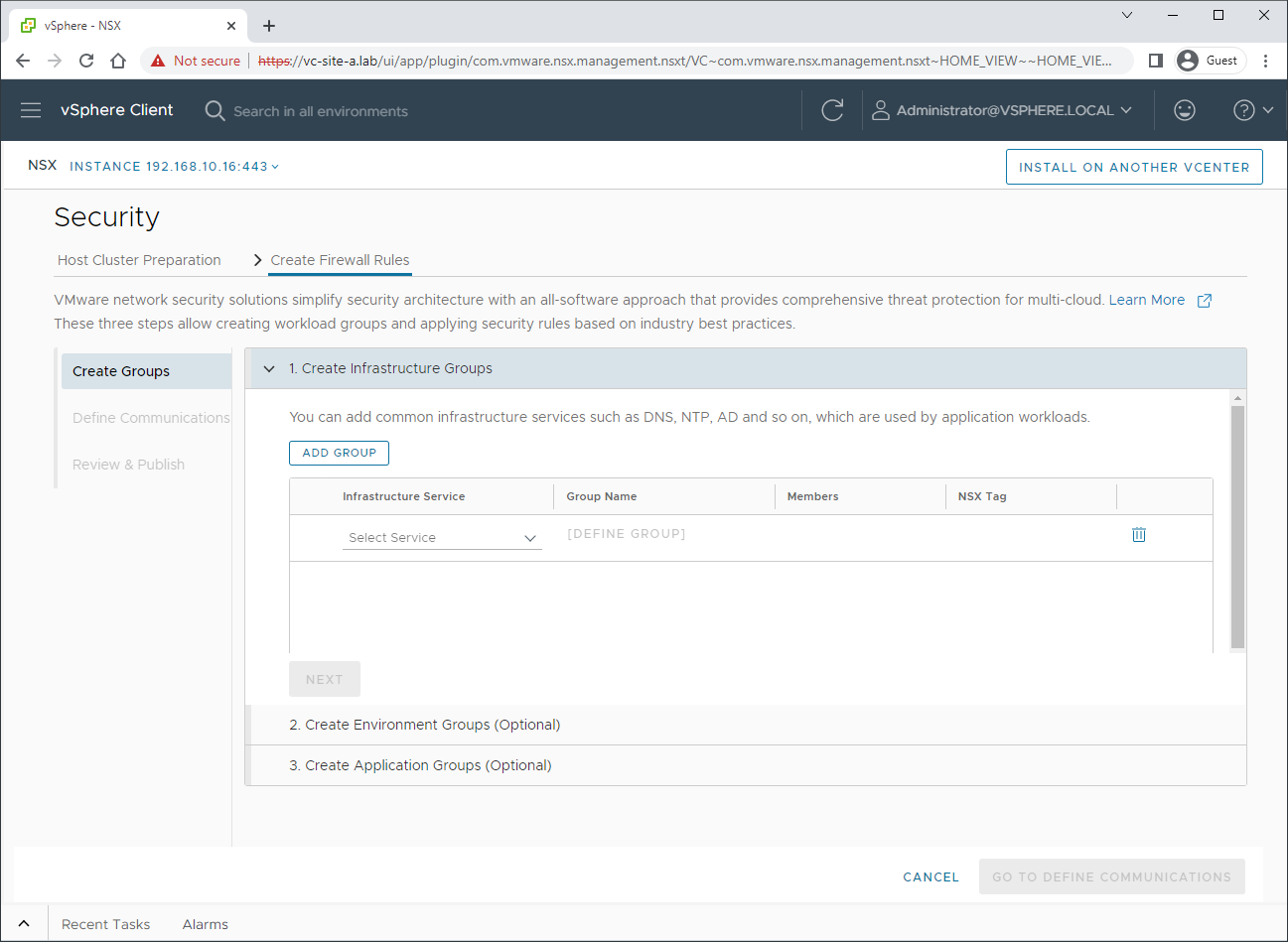The height and width of the screenshot is (942, 1288).
Task: Open the Select Service dropdown
Action: [x=442, y=537]
